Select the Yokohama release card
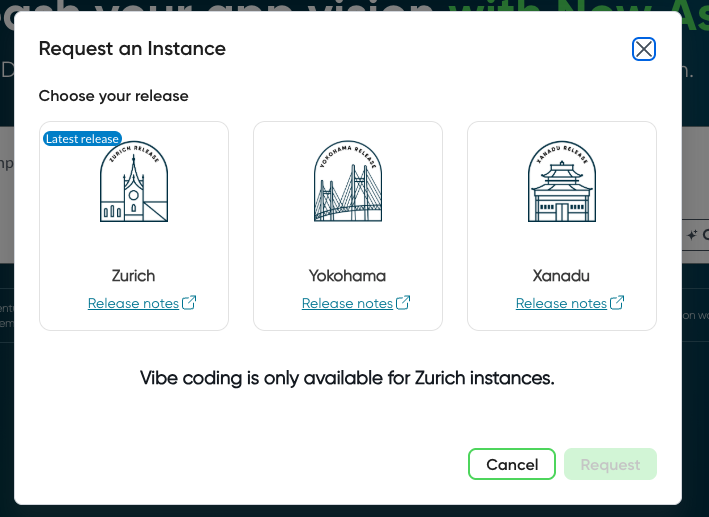This screenshot has height=517, width=709. coord(348,226)
